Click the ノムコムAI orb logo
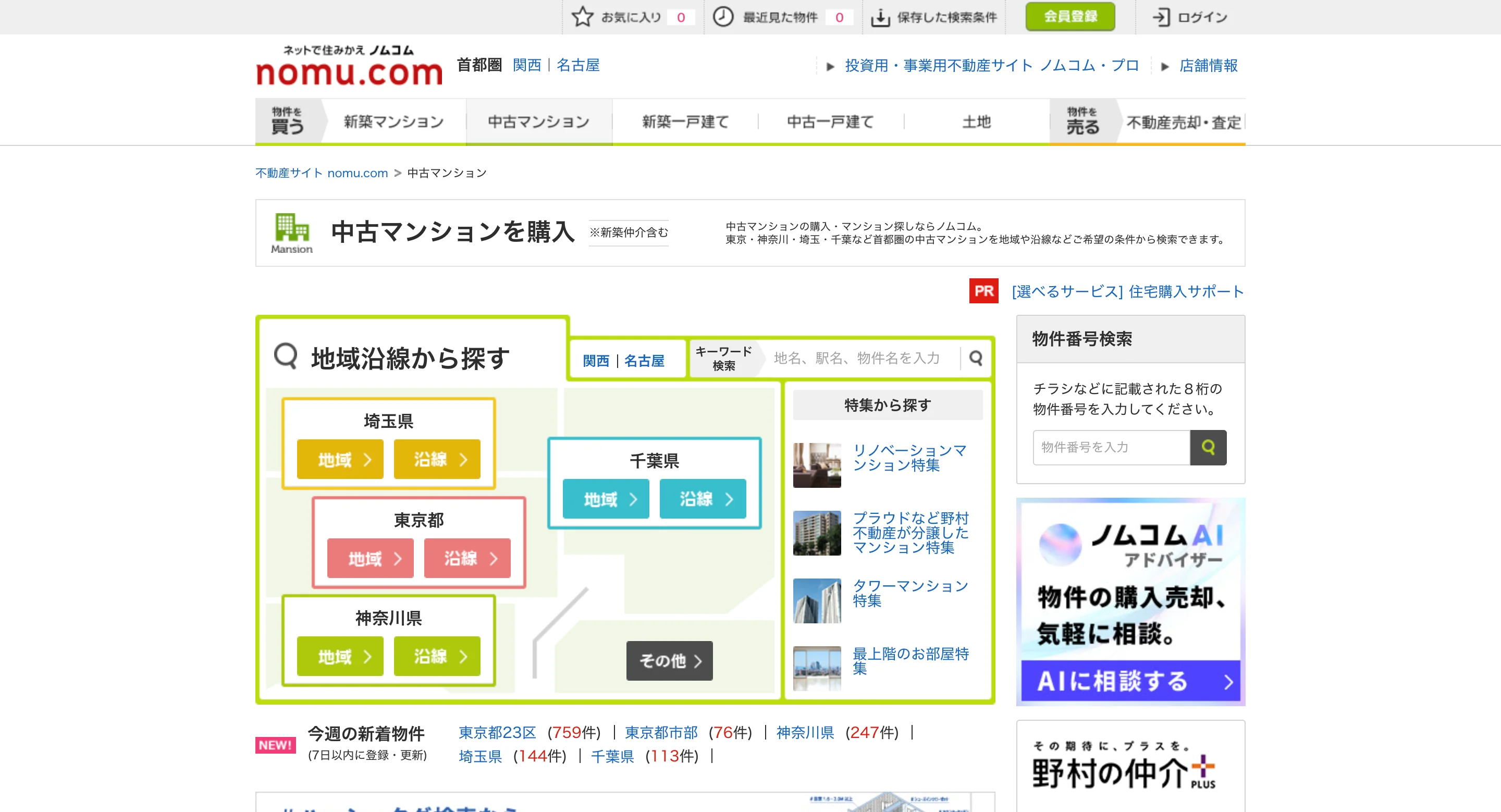Viewport: 1501px width, 812px height. (1060, 544)
